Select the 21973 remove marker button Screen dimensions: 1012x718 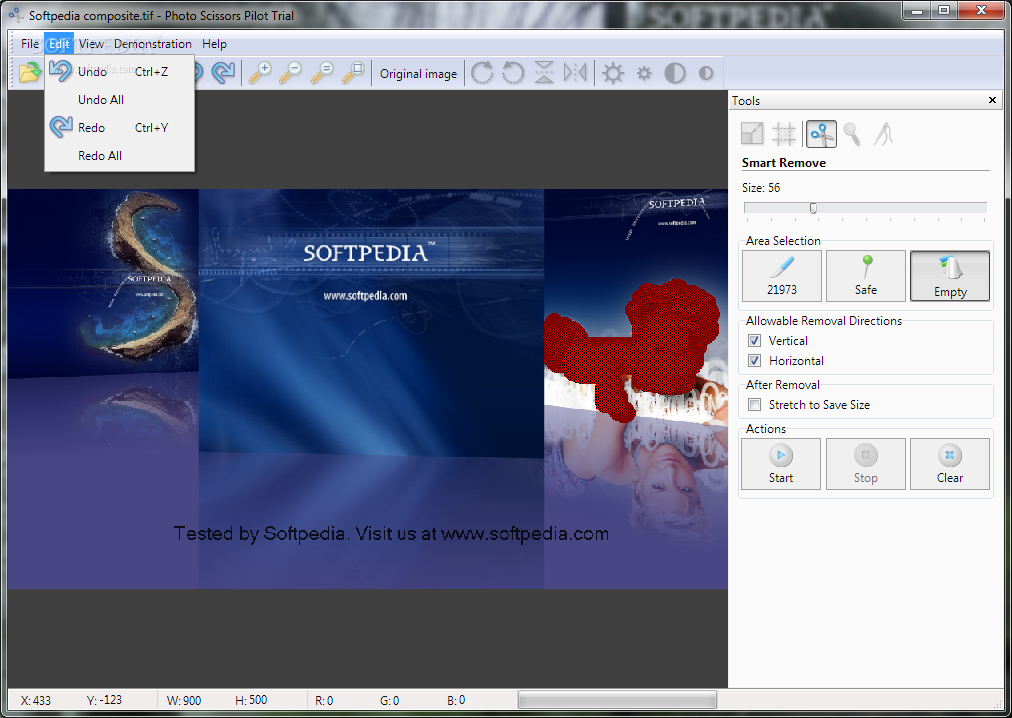tap(782, 276)
